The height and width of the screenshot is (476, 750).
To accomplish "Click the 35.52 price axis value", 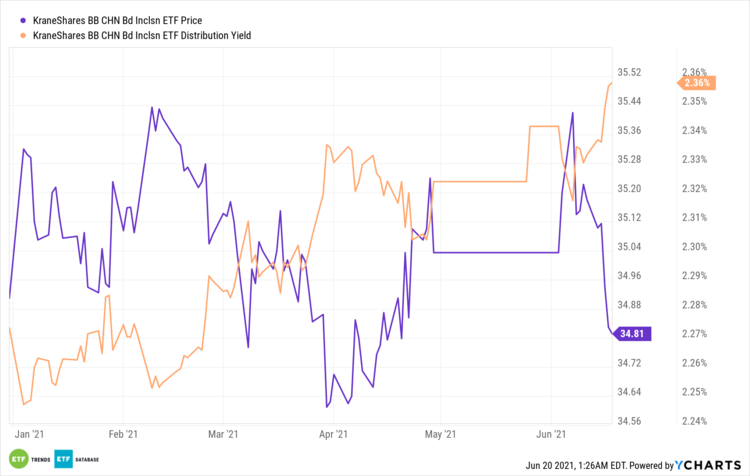I will point(631,72).
